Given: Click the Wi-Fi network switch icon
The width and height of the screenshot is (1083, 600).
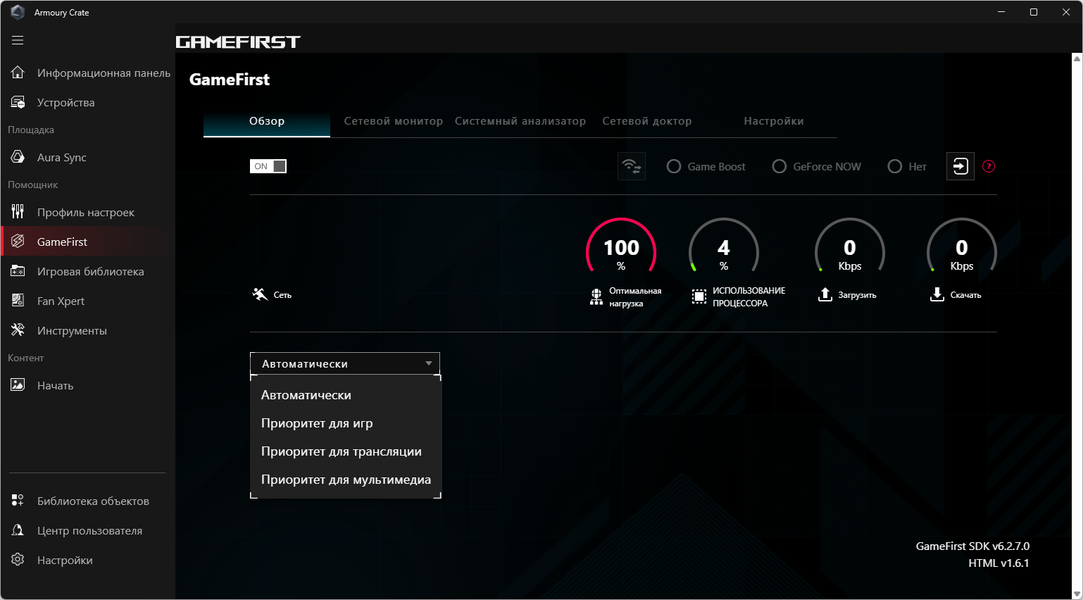Looking at the screenshot, I should pos(631,166).
